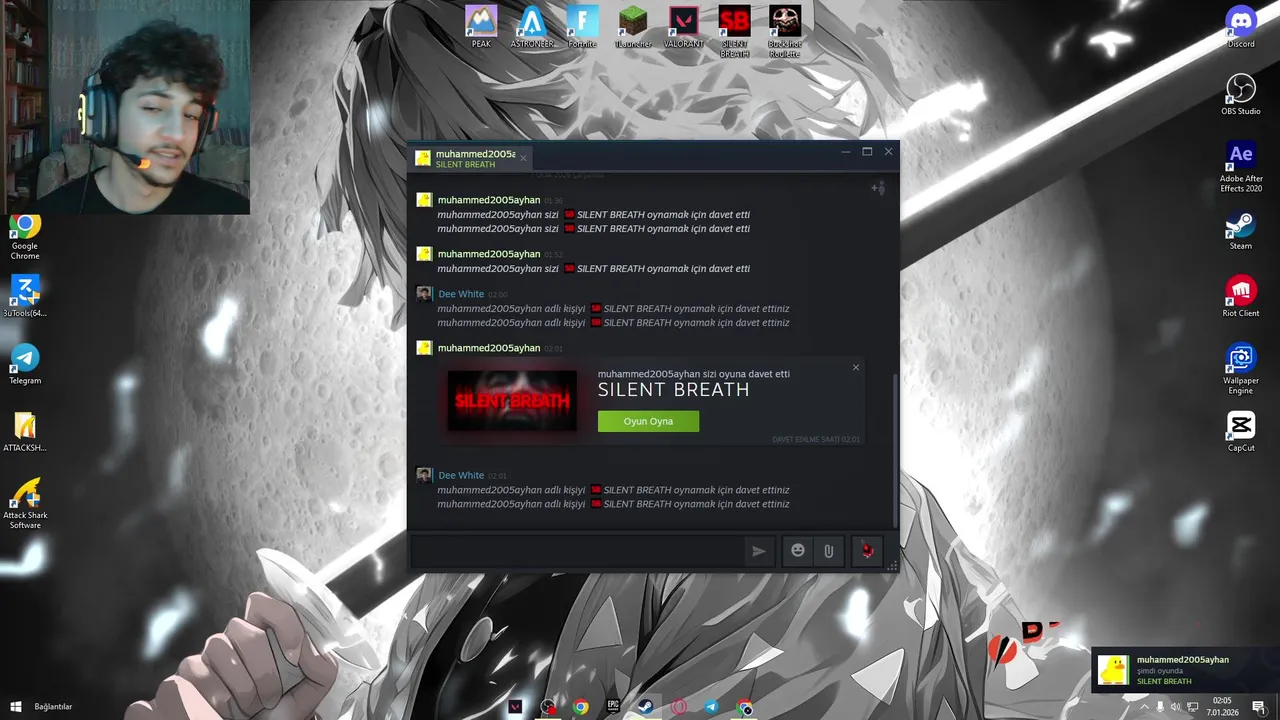1280x720 pixels.
Task: Click the chat message input field
Action: [x=576, y=551]
